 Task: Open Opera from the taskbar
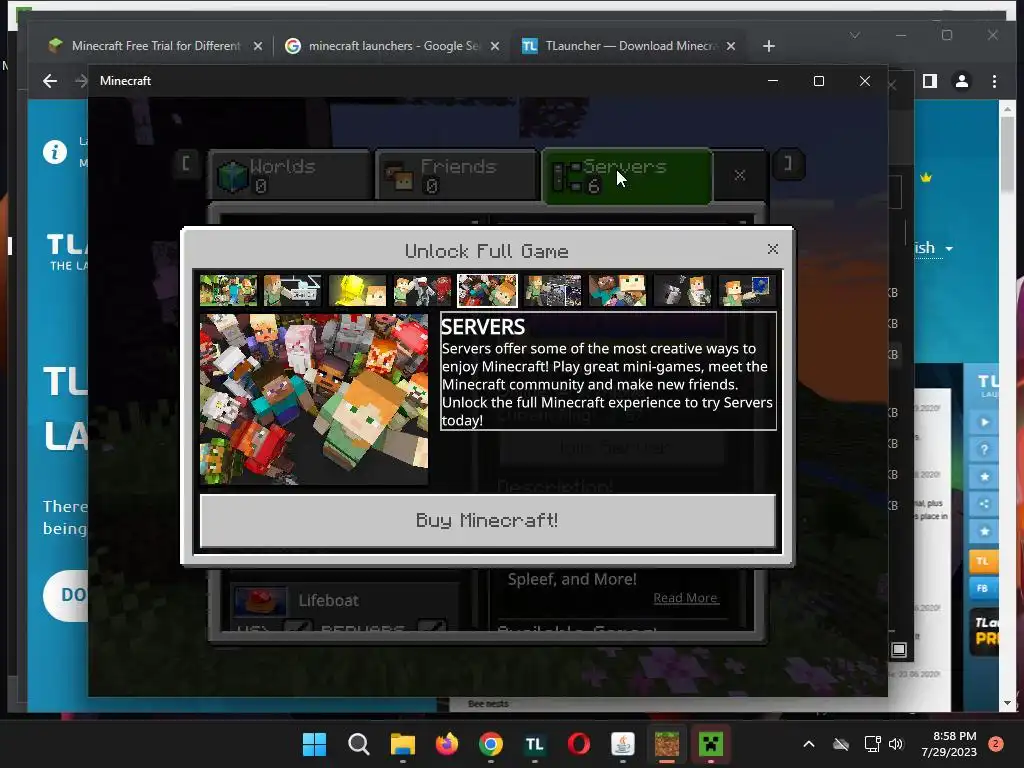point(579,744)
